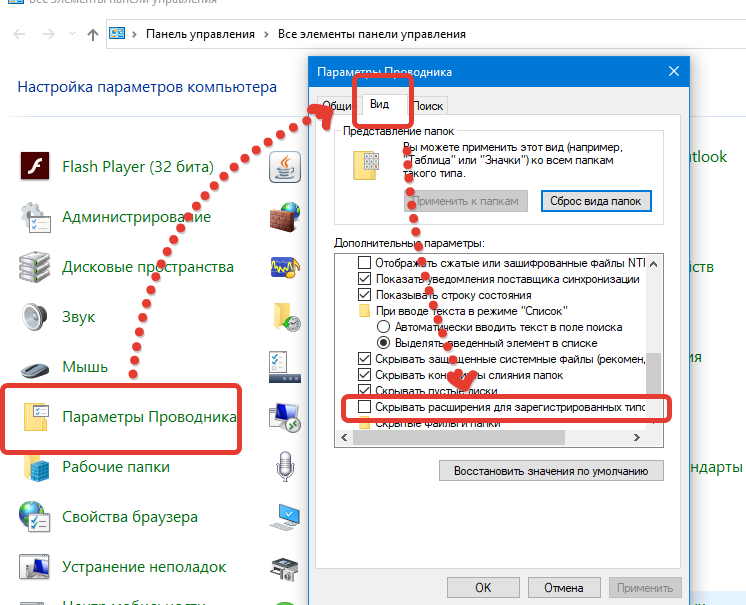Open recent locations dropdown arrow
Image resolution: width=746 pixels, height=605 pixels.
pos(72,33)
